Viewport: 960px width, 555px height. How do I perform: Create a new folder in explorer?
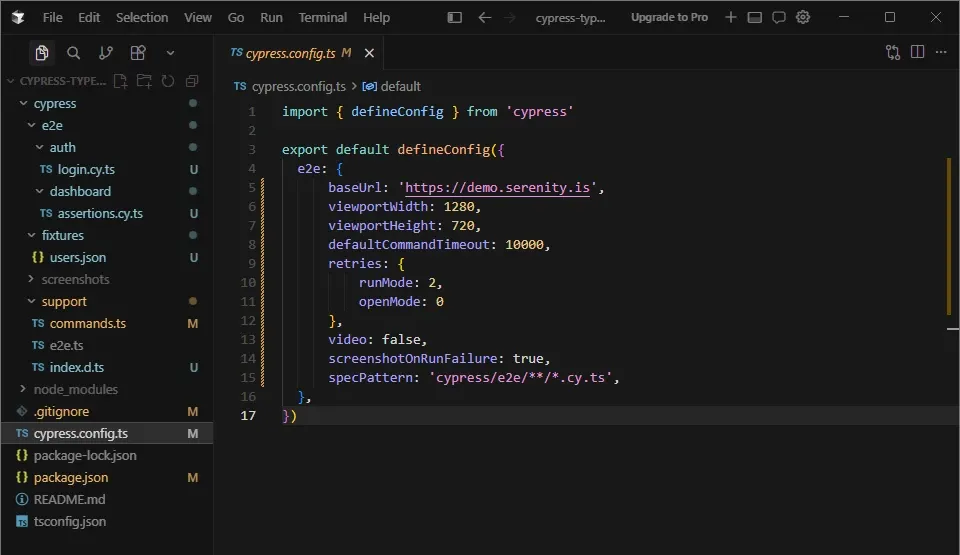144,81
